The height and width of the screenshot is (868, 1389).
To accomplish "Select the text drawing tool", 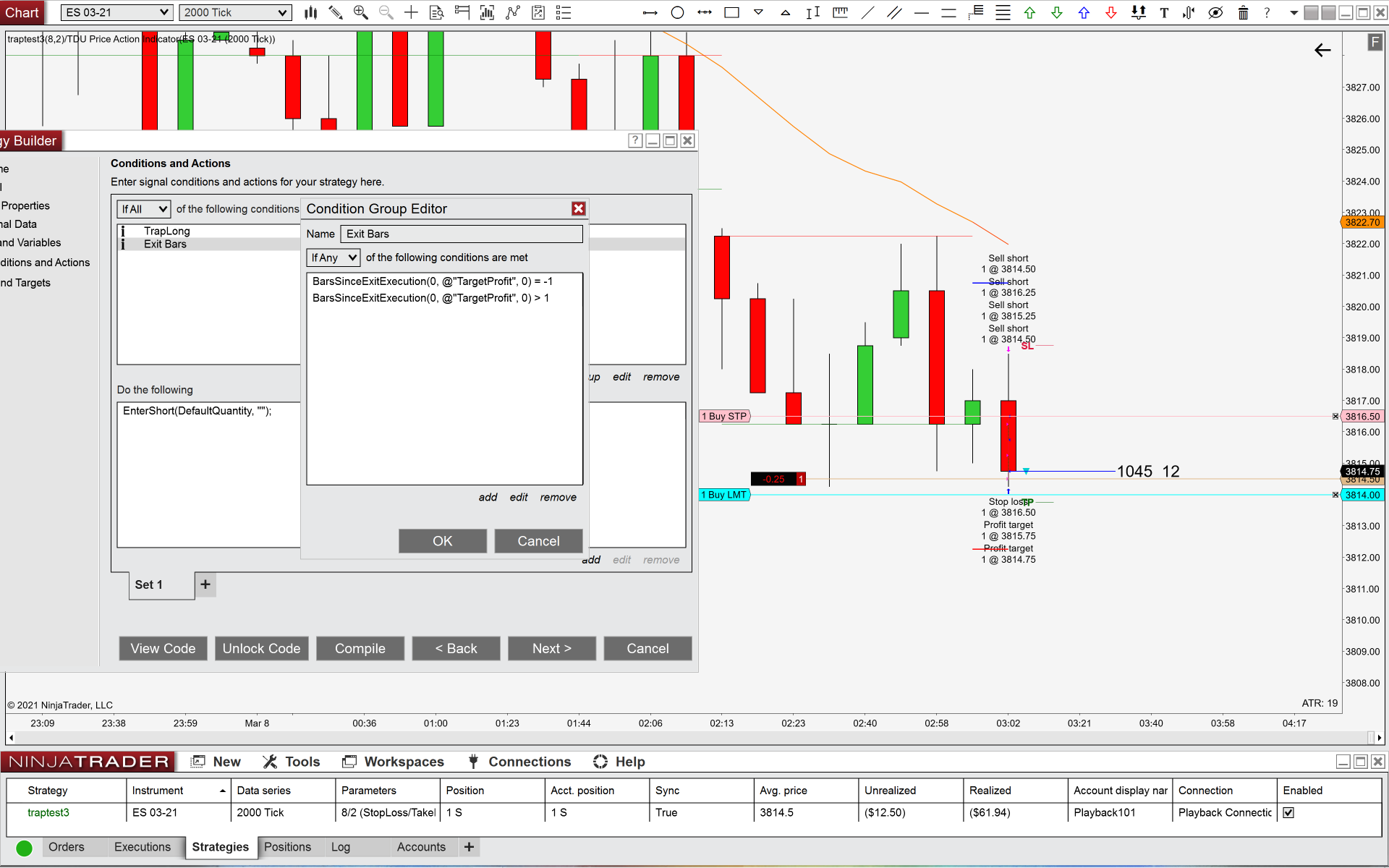I will (x=1164, y=12).
